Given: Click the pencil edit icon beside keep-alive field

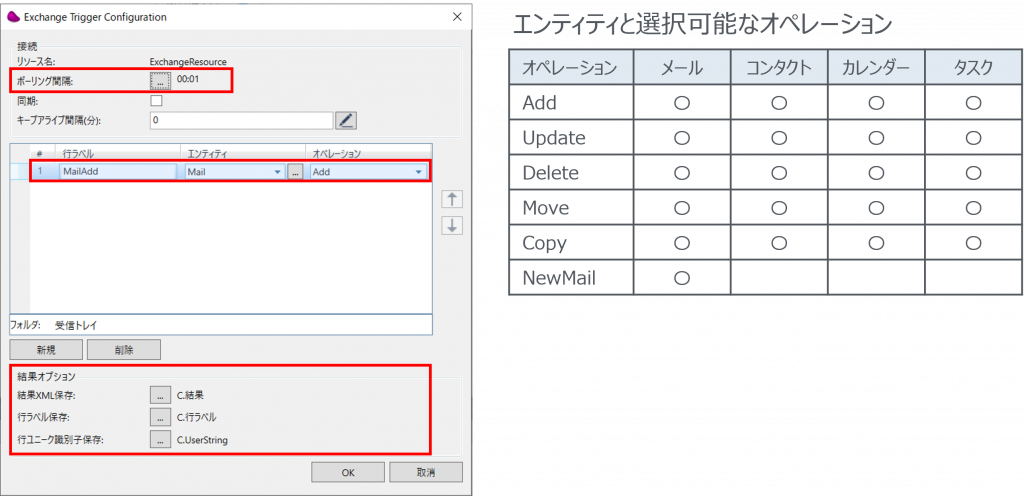Looking at the screenshot, I should click(345, 121).
